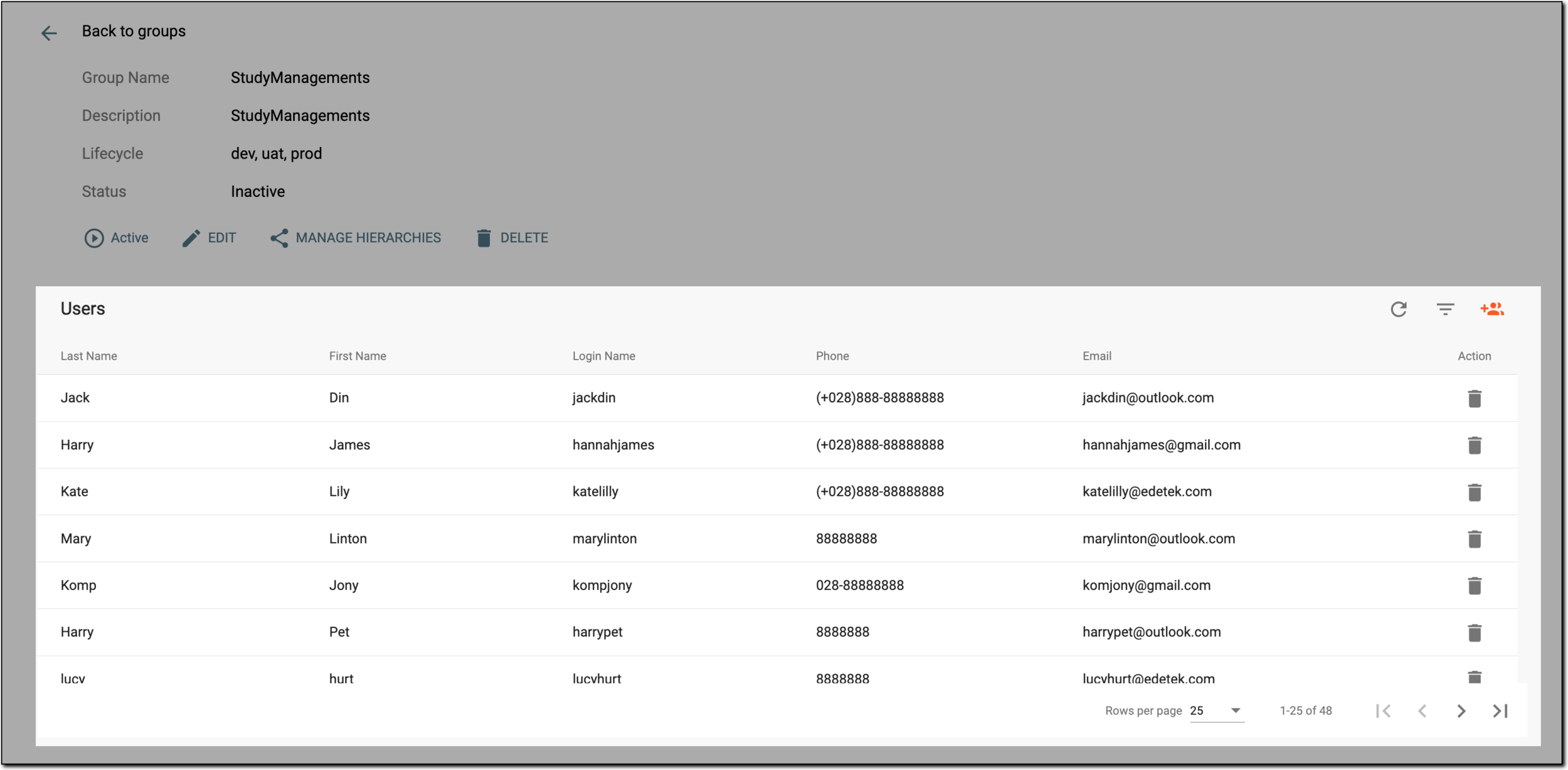
Task: Click the Phone column header
Action: tap(832, 356)
